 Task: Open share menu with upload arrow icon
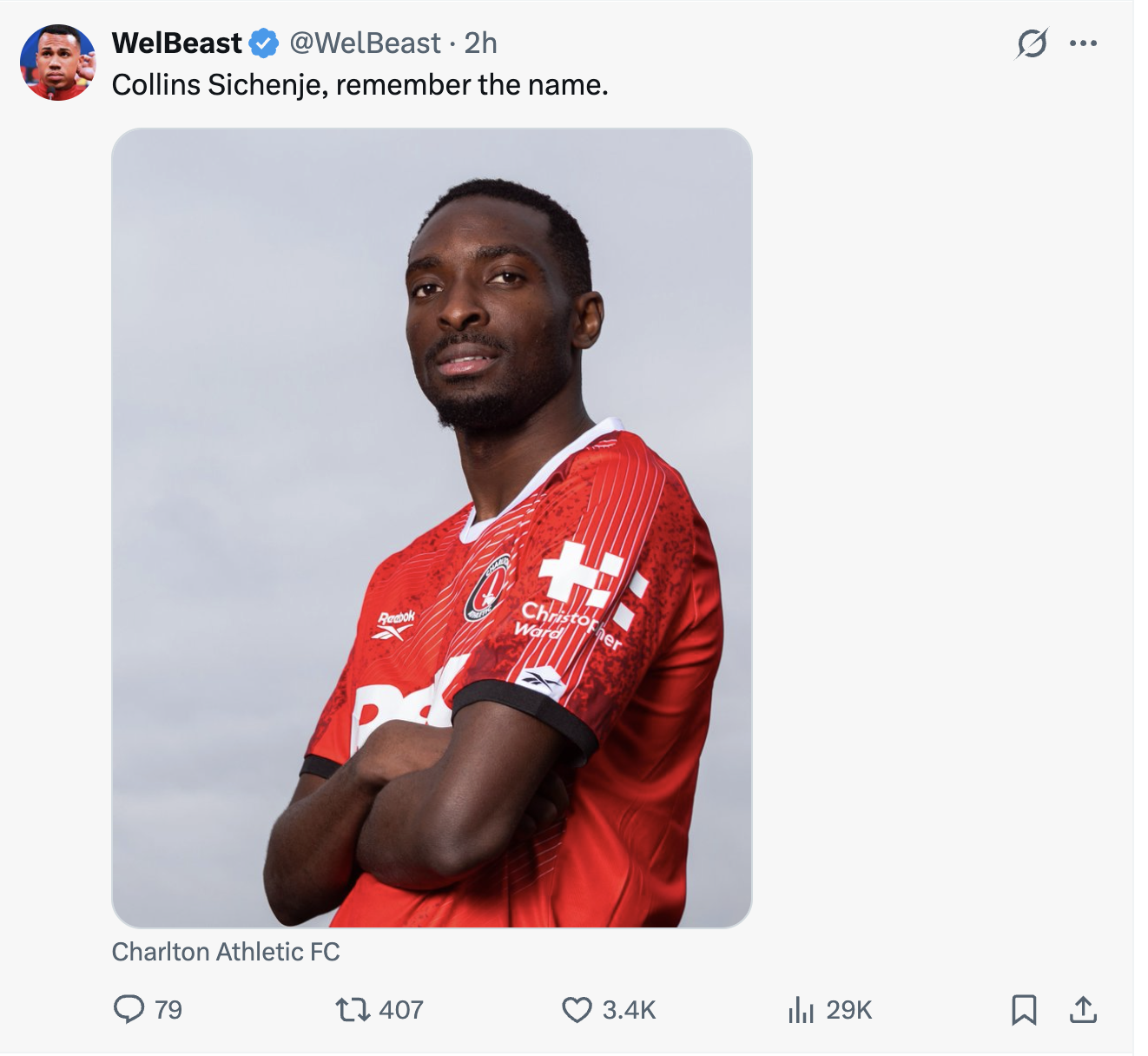(1083, 1009)
